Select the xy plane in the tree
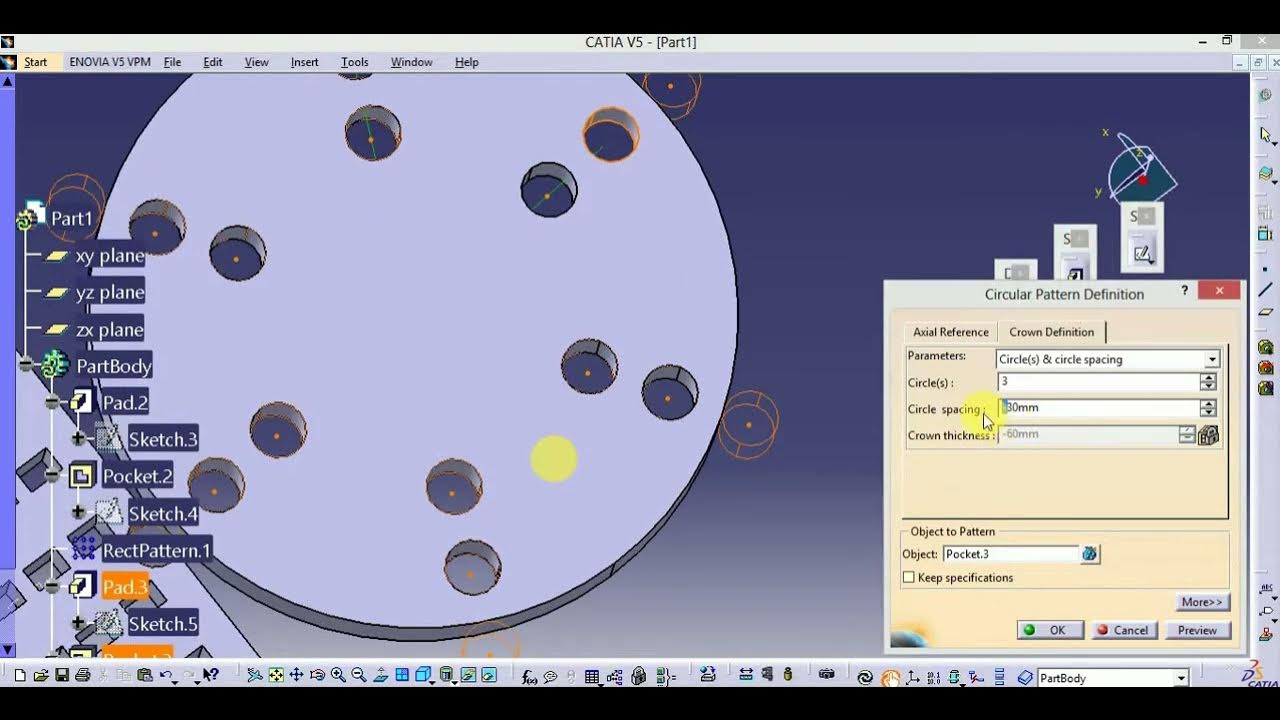 [110, 256]
